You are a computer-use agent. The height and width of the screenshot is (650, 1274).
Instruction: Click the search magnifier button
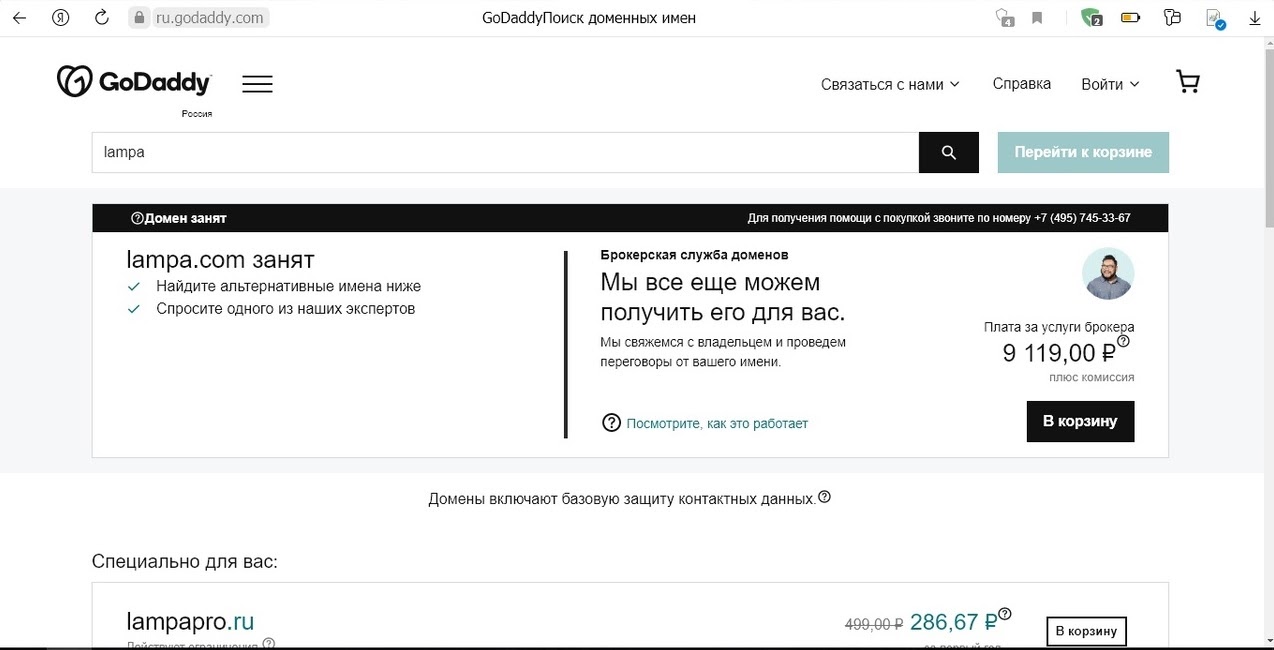pyautogui.click(x=949, y=152)
